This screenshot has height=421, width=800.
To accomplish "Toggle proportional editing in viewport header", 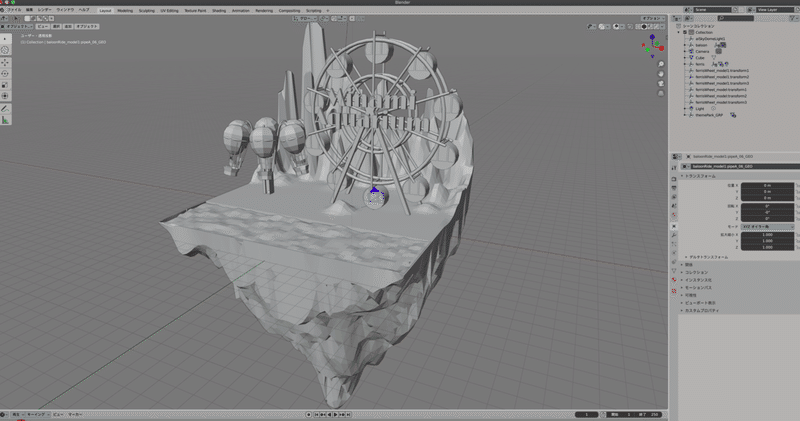I will coord(352,18).
